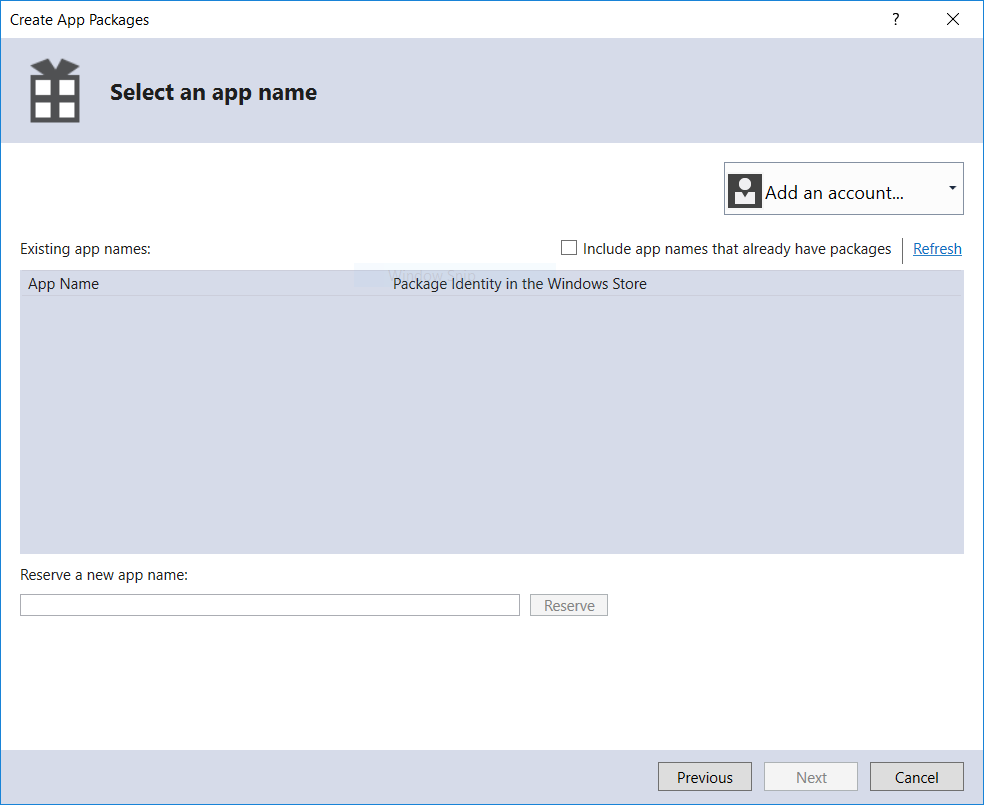984x805 pixels.
Task: Enable Include app names that already have packages
Action: (569, 247)
